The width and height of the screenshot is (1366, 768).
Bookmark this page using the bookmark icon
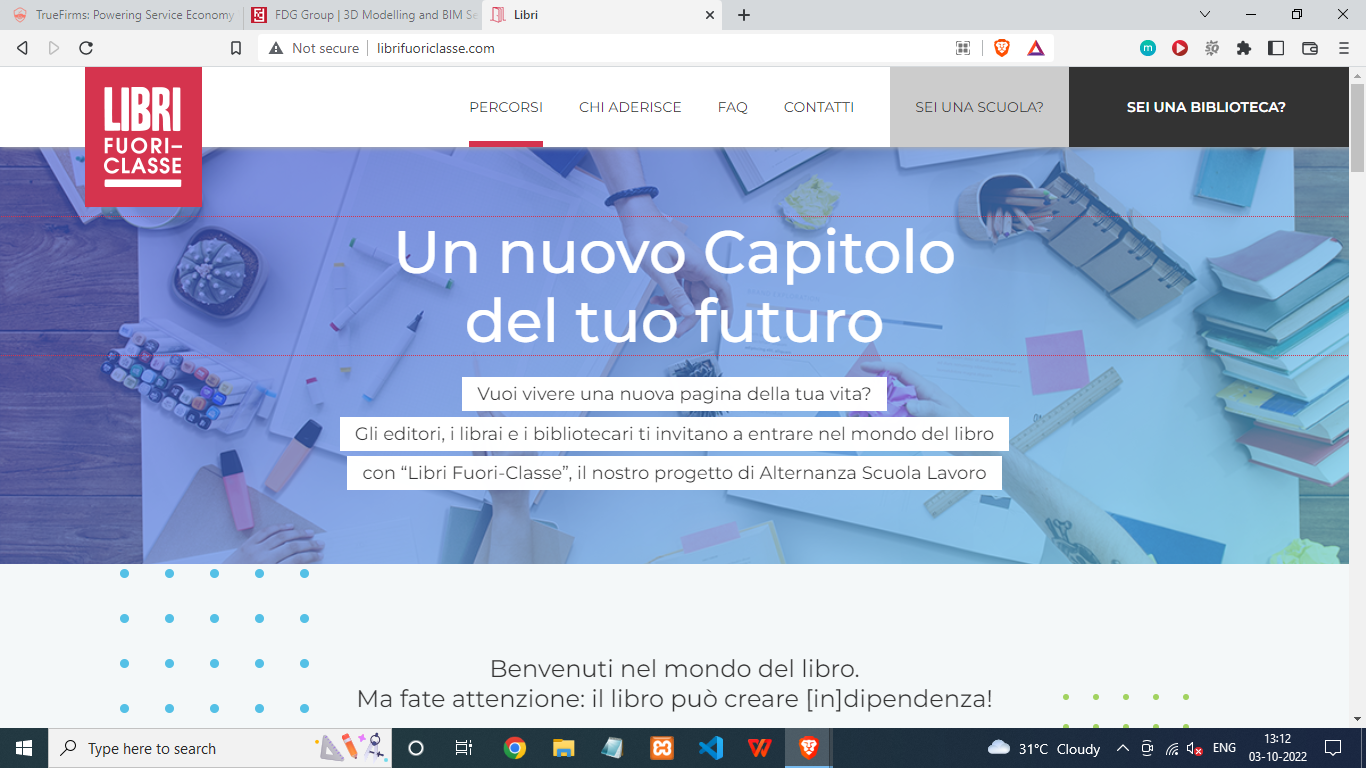point(236,48)
